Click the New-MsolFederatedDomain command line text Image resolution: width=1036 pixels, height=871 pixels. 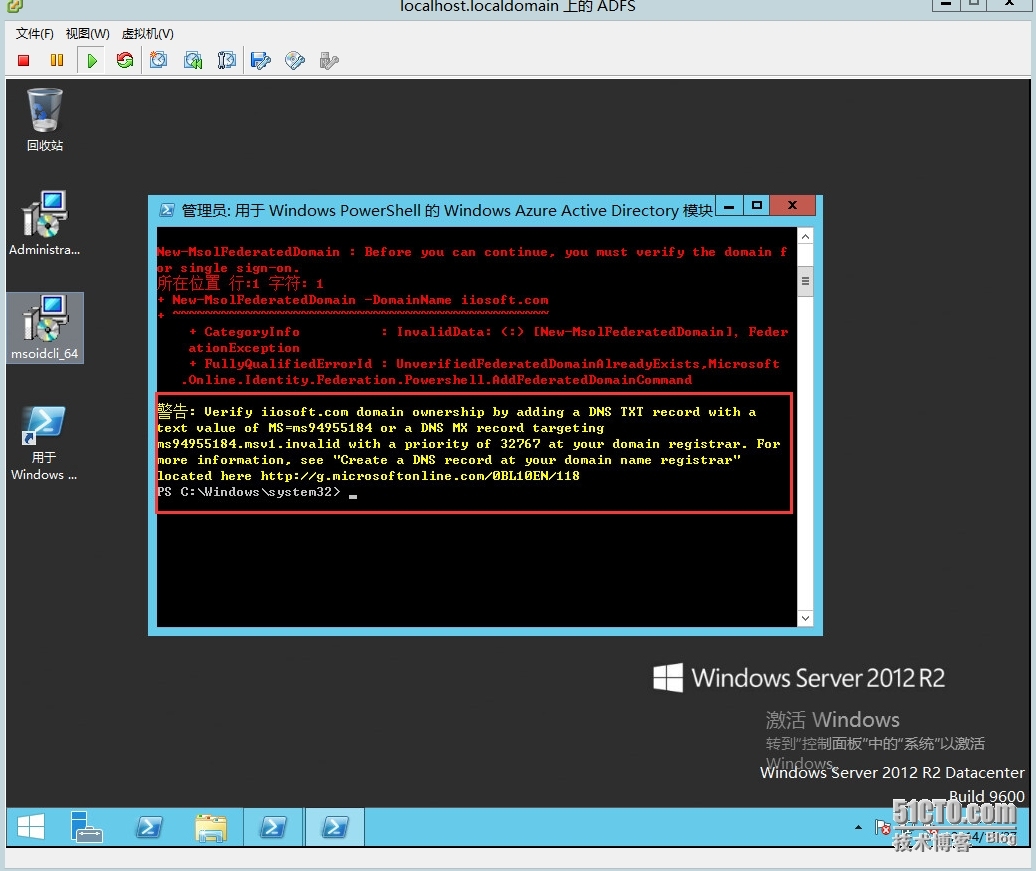click(360, 300)
